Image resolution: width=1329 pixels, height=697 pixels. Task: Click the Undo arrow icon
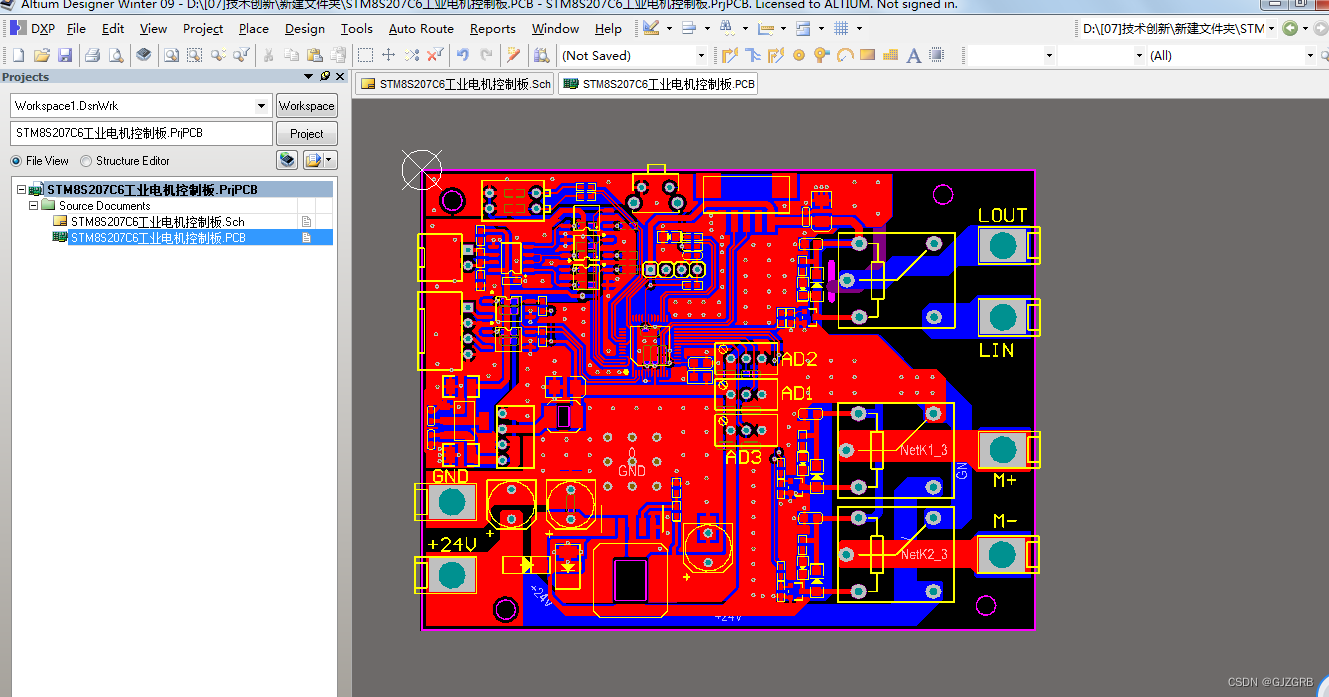[x=462, y=55]
